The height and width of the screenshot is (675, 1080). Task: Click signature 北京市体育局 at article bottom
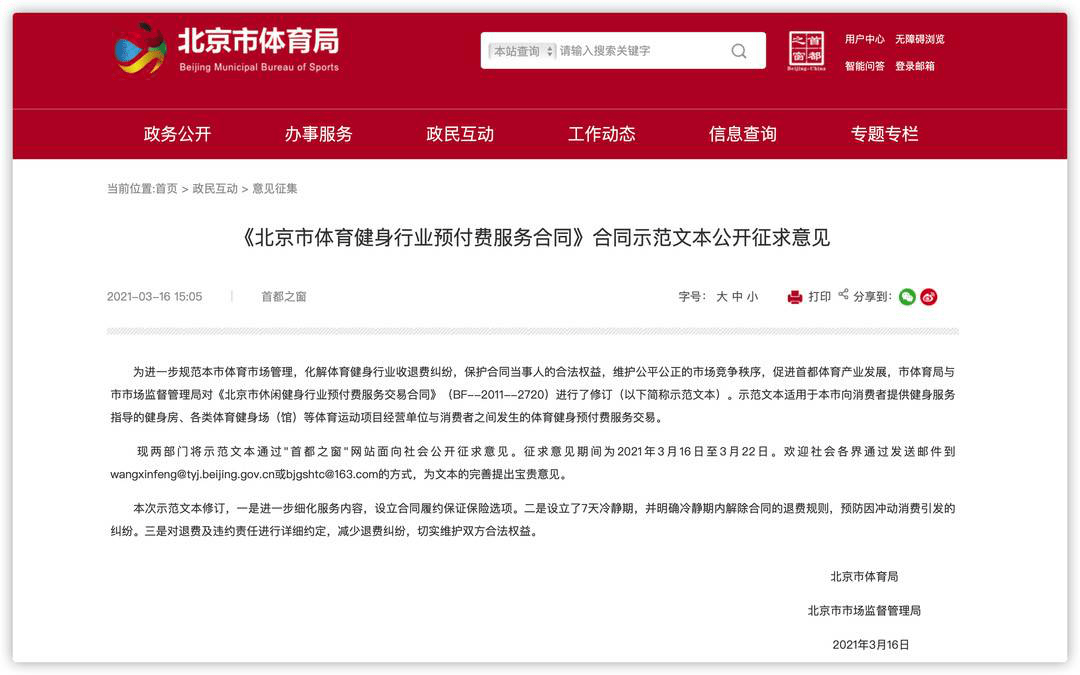[864, 577]
